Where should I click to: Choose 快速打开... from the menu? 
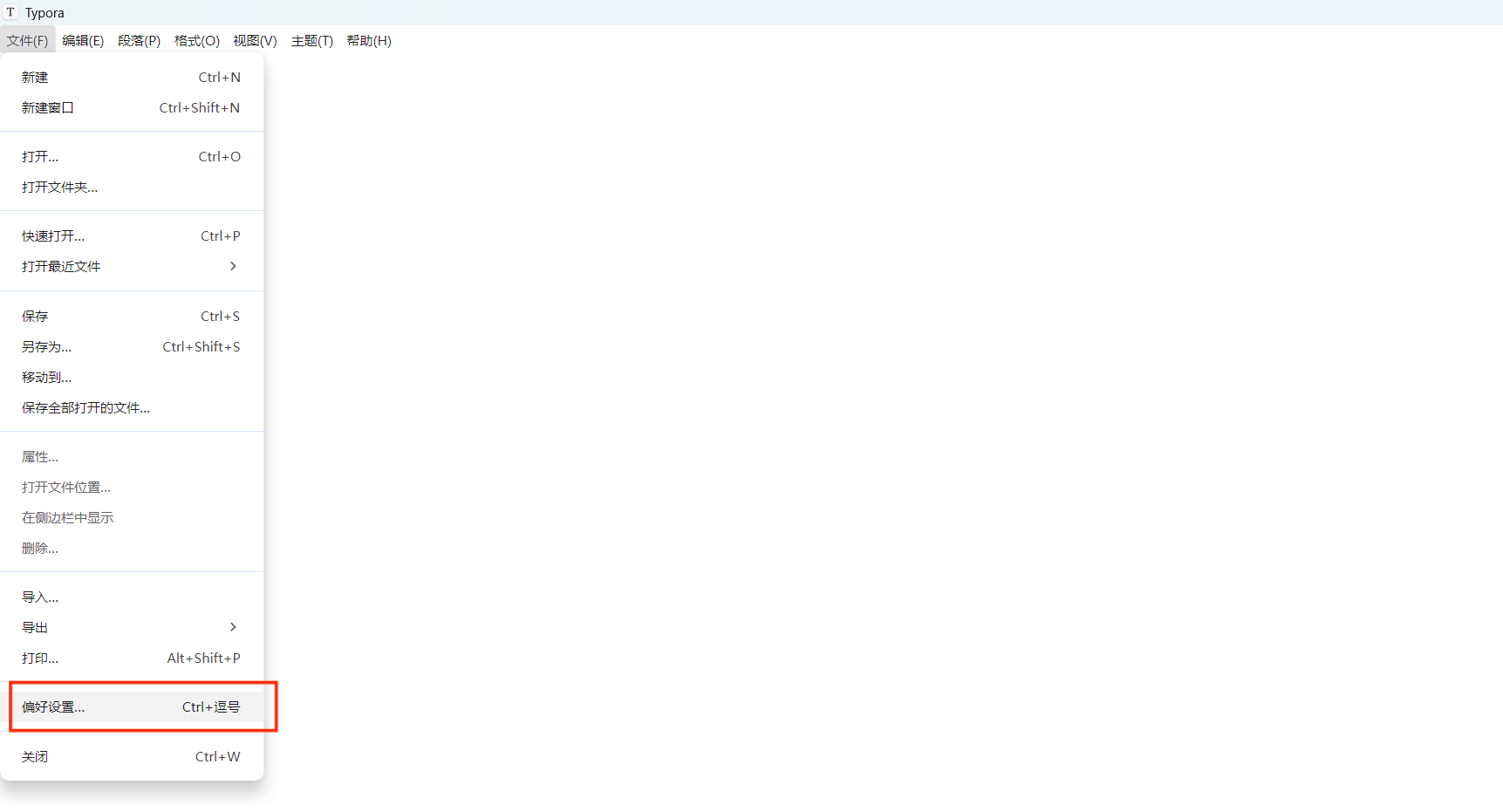pyautogui.click(x=53, y=236)
